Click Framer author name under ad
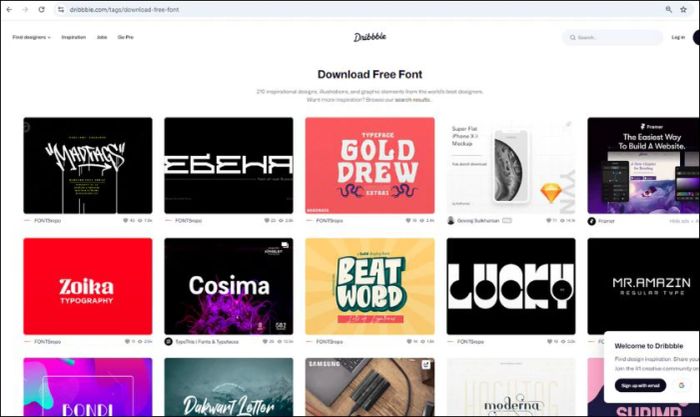The width and height of the screenshot is (700, 417). tap(606, 221)
